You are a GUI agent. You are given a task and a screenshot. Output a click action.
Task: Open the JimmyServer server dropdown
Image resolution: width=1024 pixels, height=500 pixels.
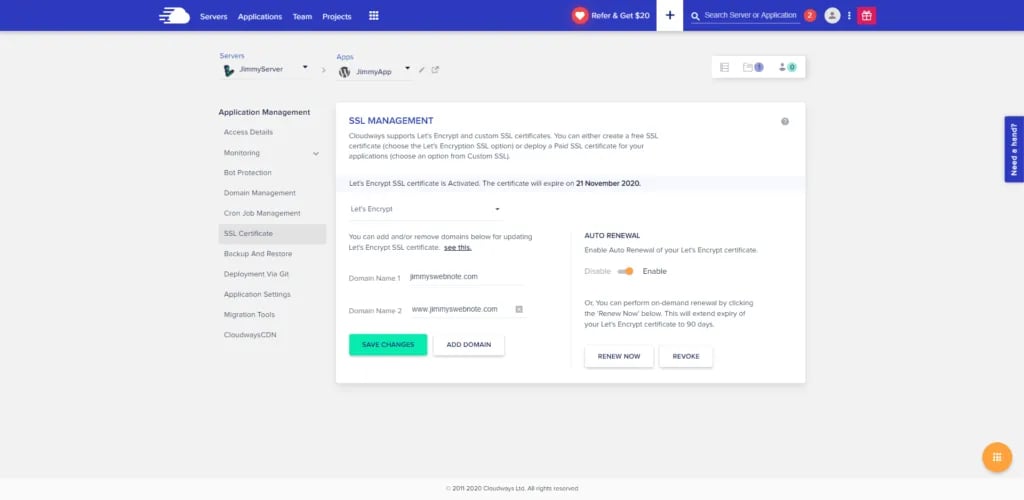305,67
